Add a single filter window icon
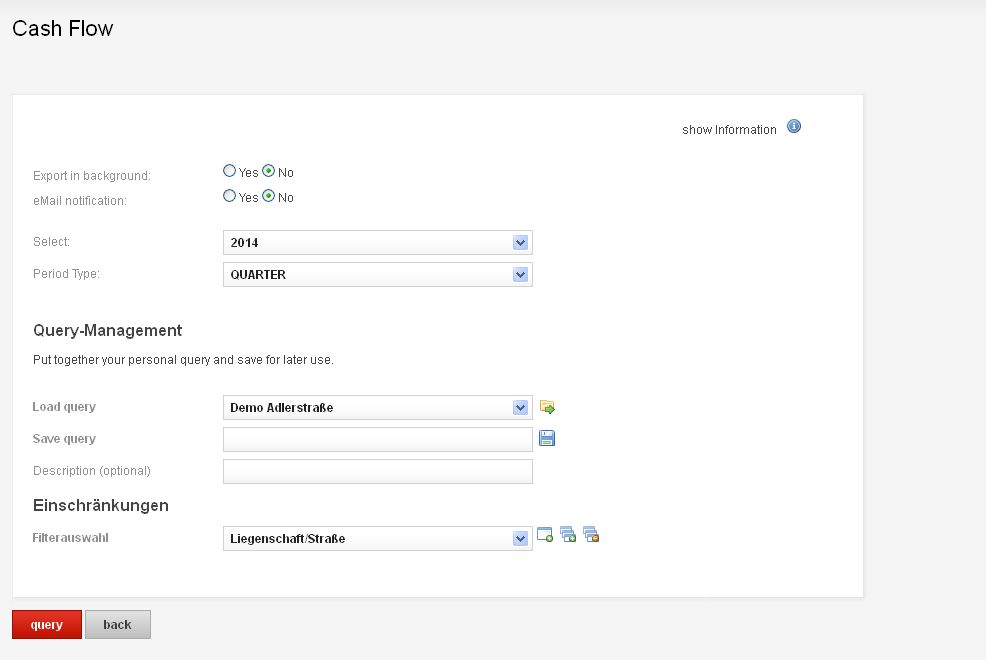 [545, 535]
